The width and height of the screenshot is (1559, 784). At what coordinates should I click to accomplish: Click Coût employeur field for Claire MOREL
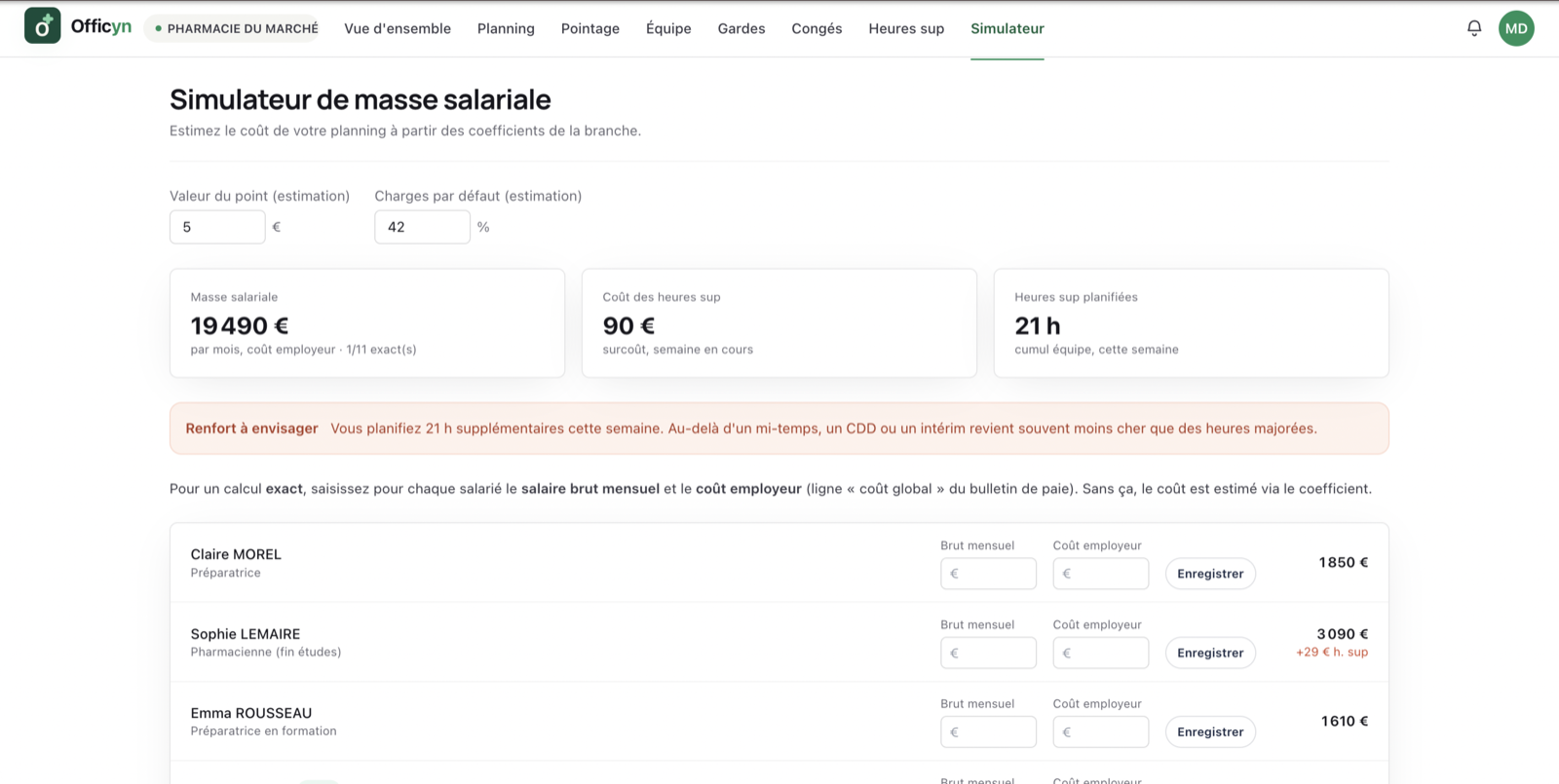1101,574
